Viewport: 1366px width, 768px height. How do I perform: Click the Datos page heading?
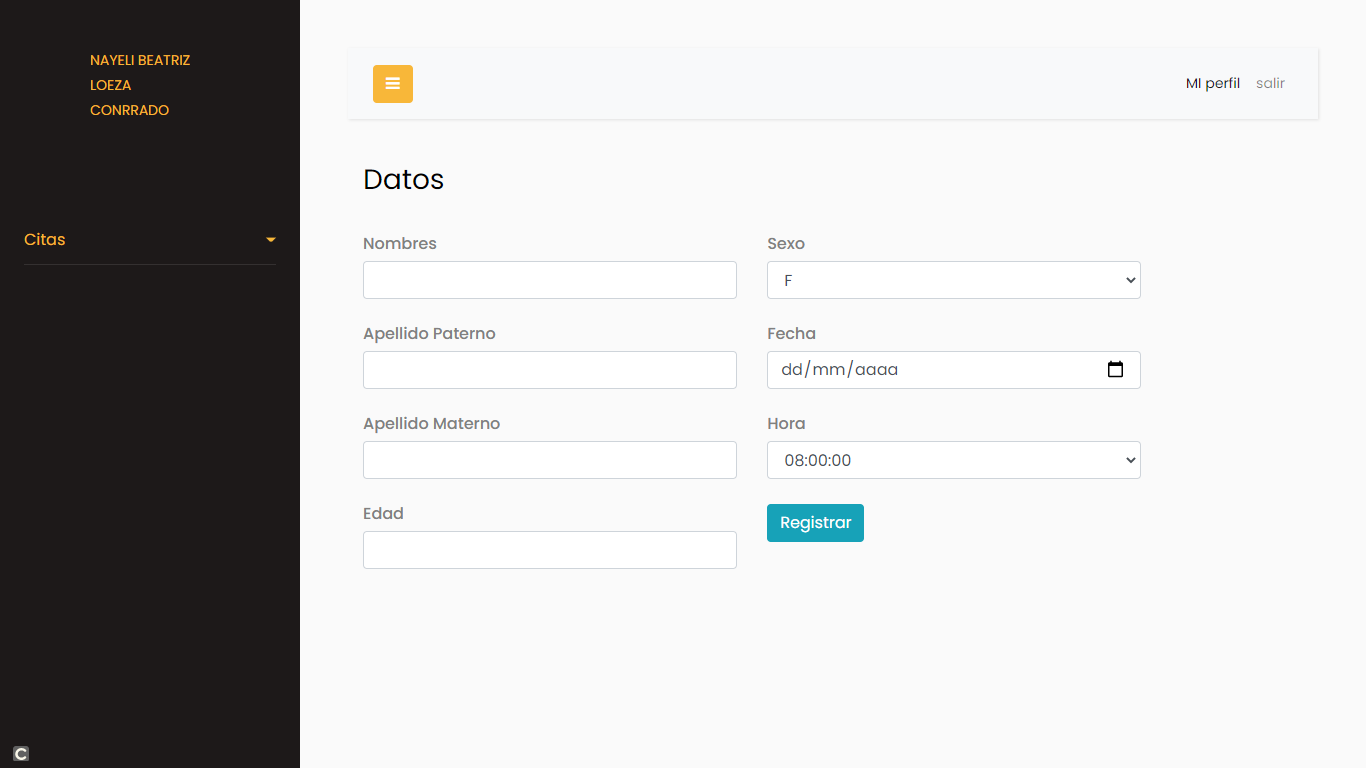[x=403, y=180]
